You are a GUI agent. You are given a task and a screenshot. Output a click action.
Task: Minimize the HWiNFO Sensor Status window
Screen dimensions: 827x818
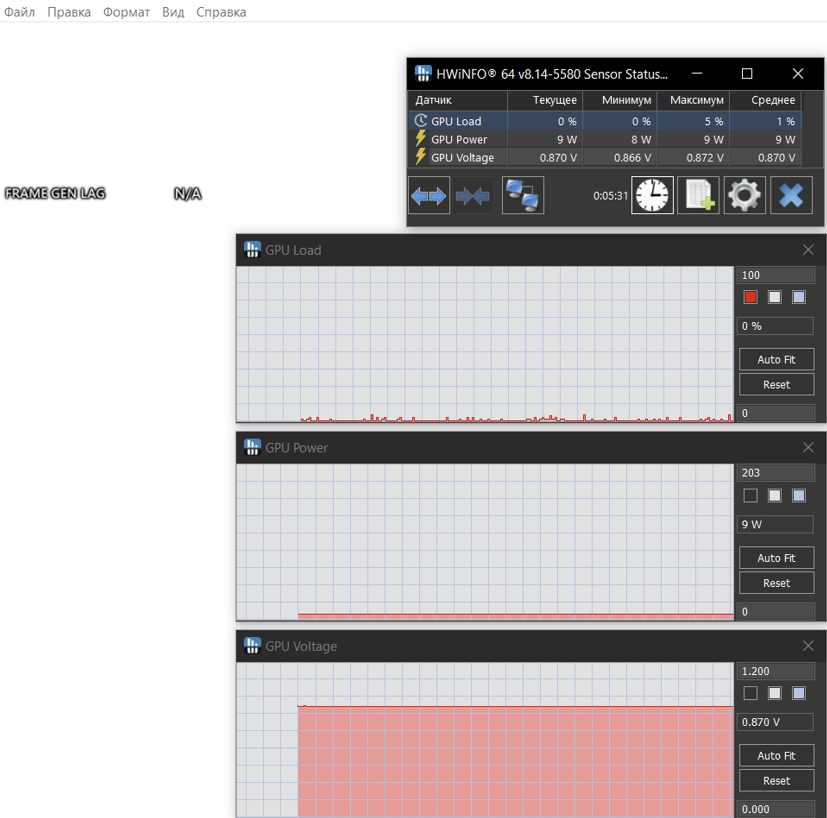pos(697,73)
